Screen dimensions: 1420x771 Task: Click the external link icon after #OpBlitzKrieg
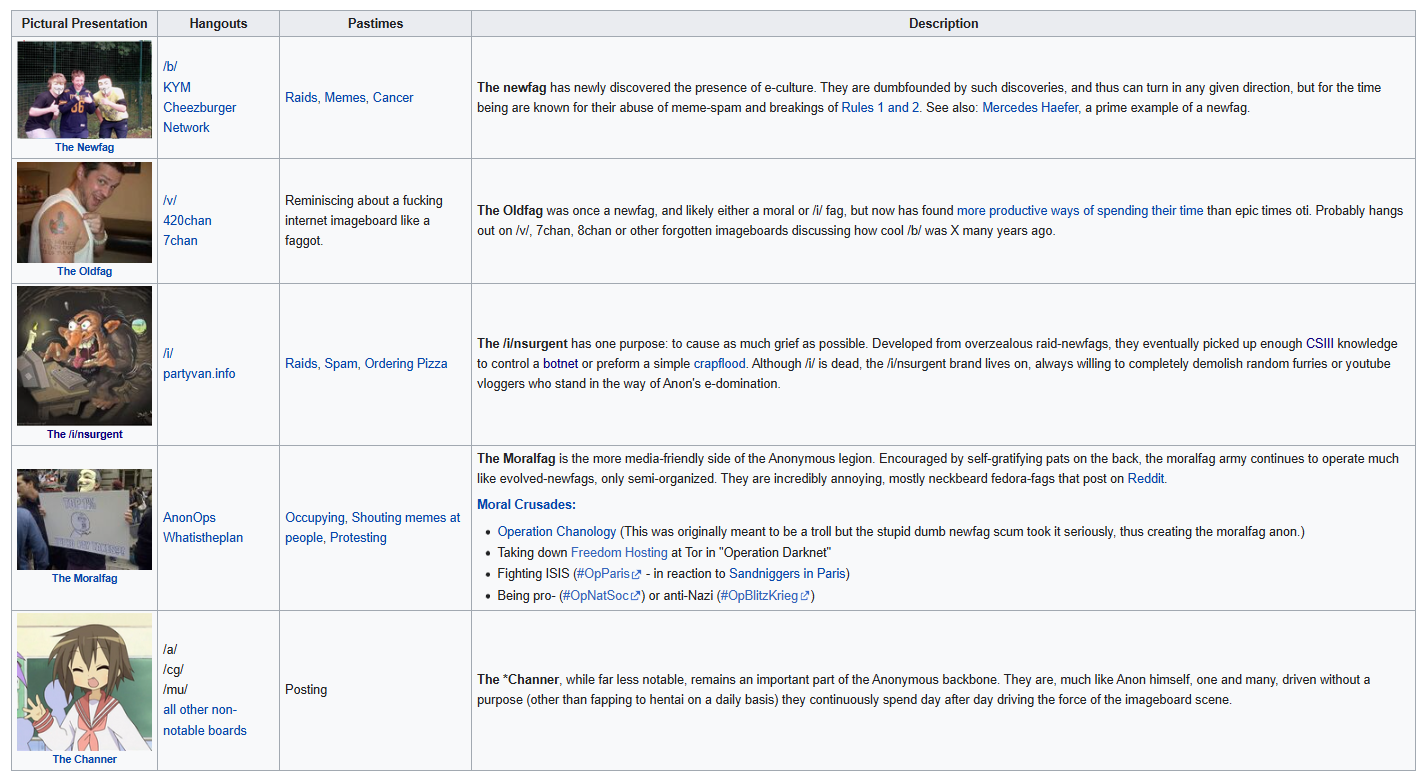point(806,597)
